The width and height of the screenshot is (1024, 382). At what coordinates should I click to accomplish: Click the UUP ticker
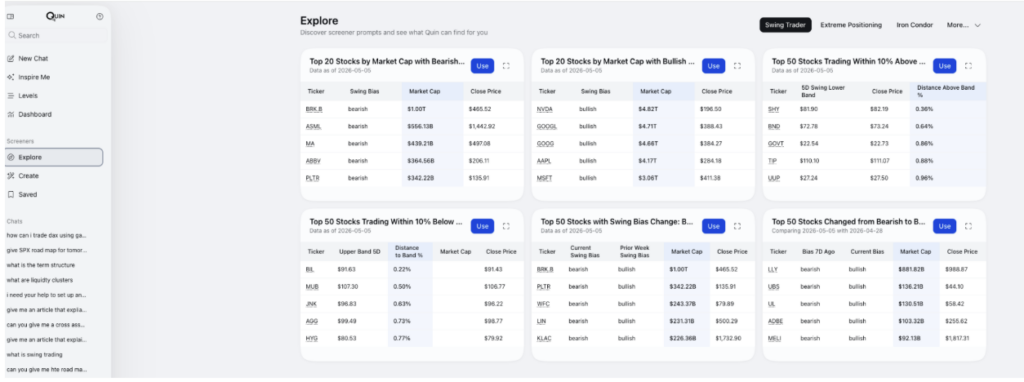click(x=774, y=178)
